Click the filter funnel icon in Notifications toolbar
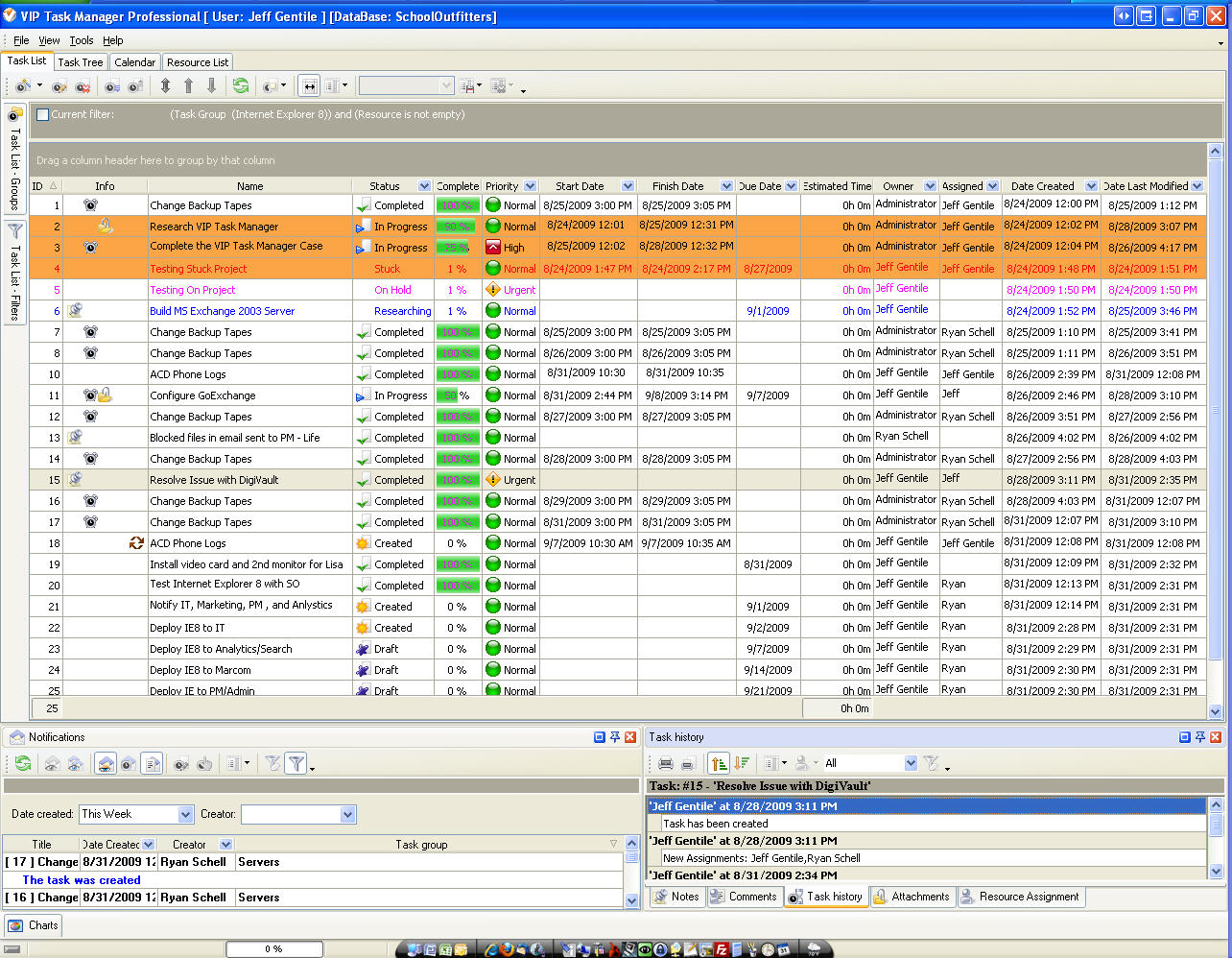 tap(296, 764)
